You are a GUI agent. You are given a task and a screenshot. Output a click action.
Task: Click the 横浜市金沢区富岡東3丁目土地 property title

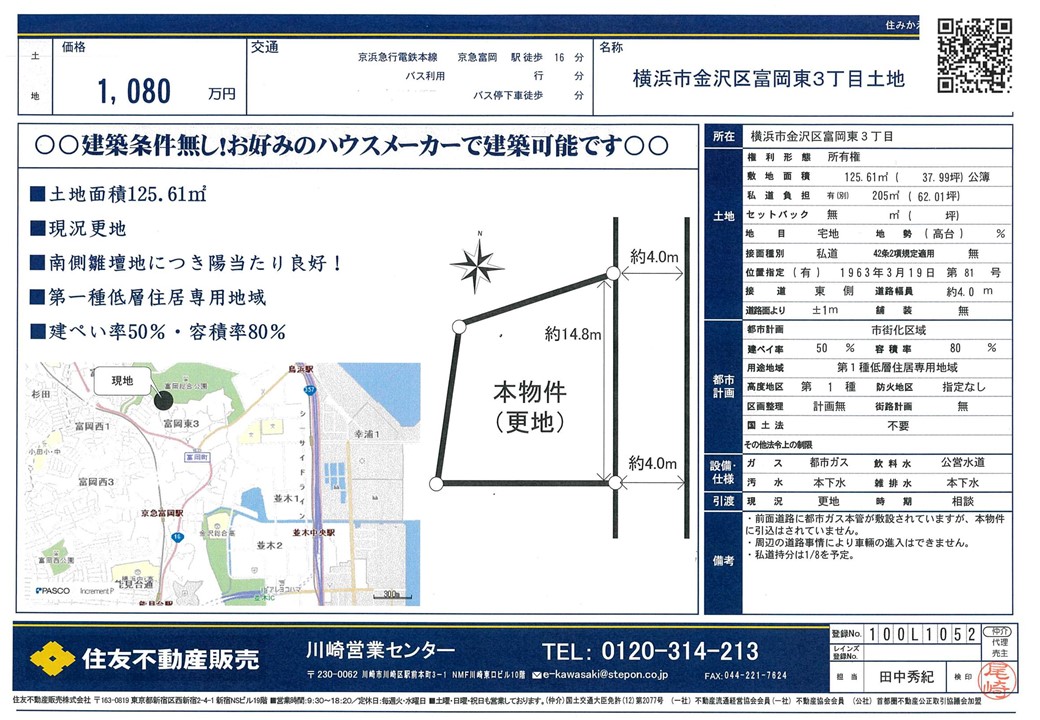coord(767,79)
